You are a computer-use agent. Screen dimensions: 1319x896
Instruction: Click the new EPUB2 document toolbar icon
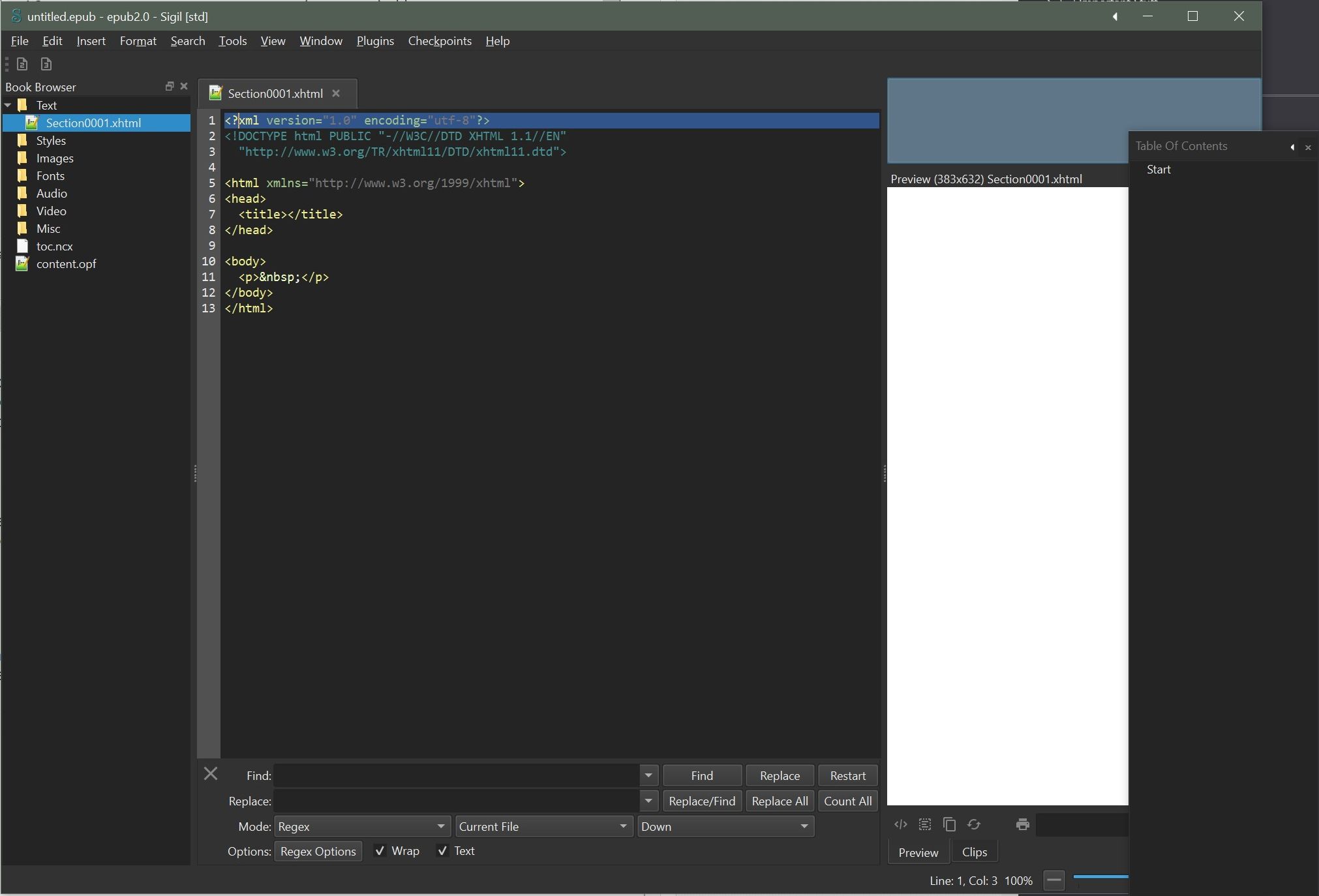pyautogui.click(x=22, y=64)
